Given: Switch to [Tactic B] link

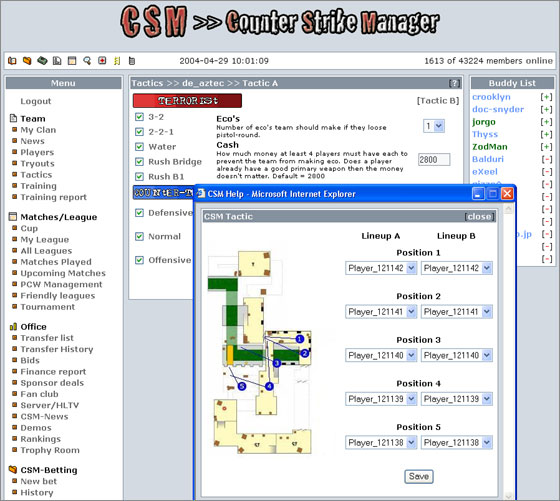Looking at the screenshot, I should (438, 101).
